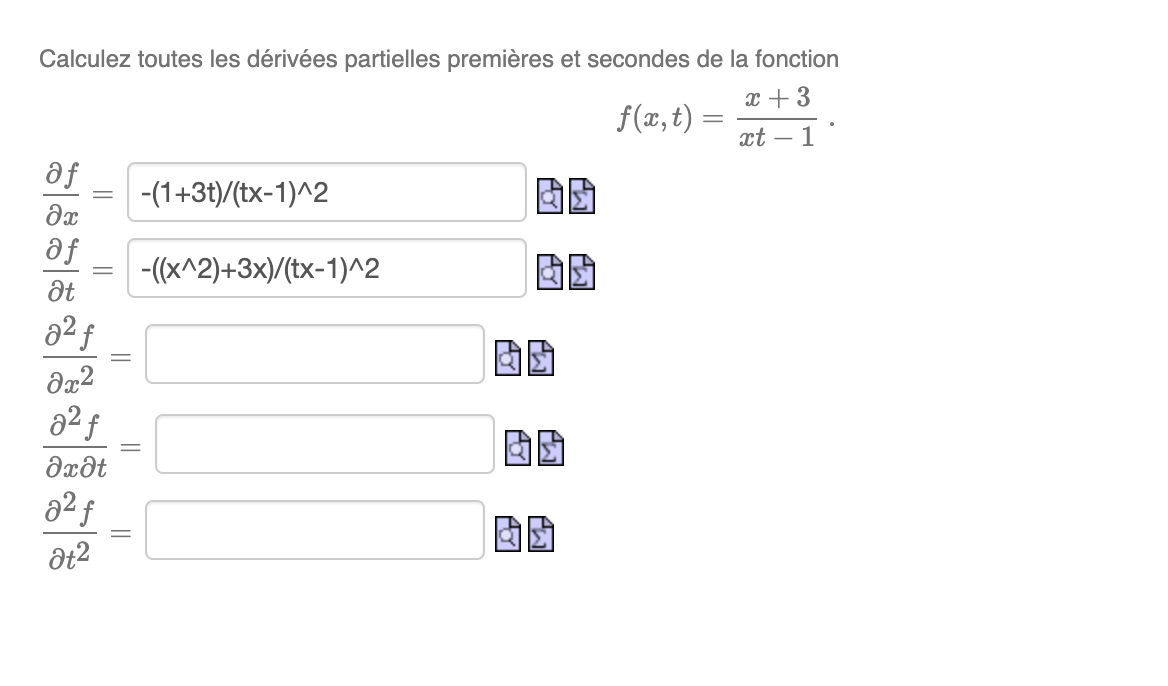Viewport: 1168px width, 686px height.
Task: Select the text -(1+3t)/(tx-1)^2 in the first field
Action: [x=240, y=191]
